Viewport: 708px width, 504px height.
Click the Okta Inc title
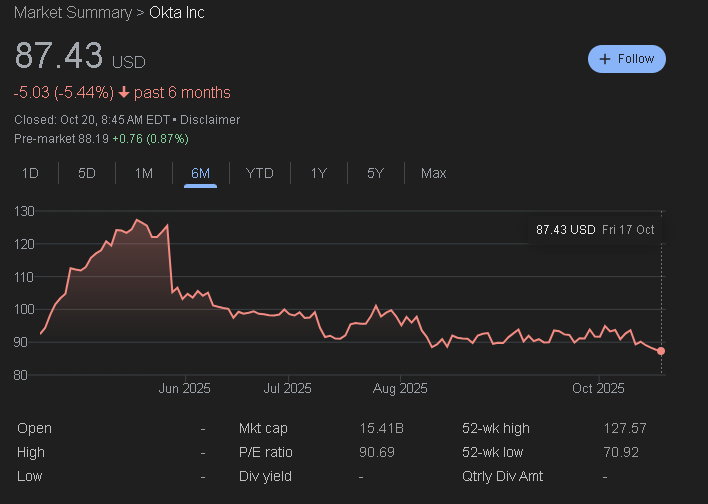(x=177, y=13)
